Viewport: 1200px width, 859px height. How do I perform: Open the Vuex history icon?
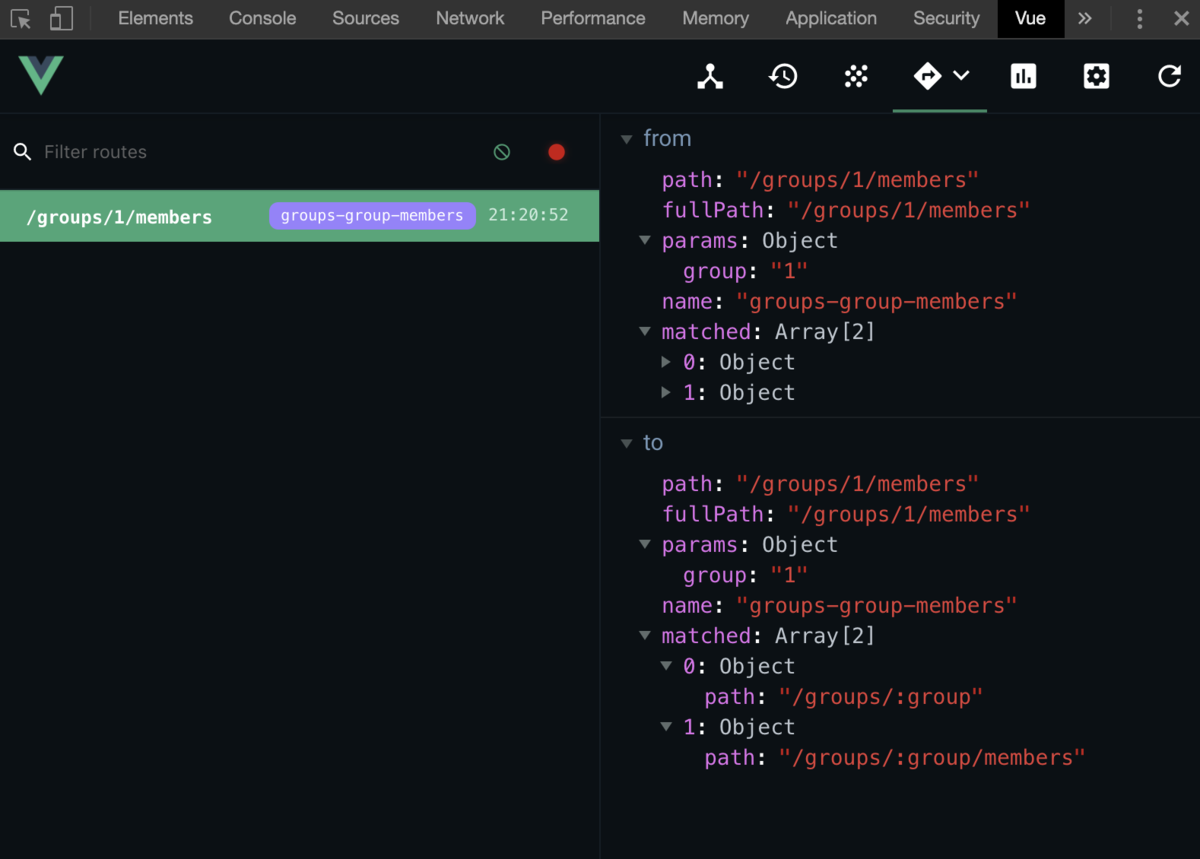783,76
